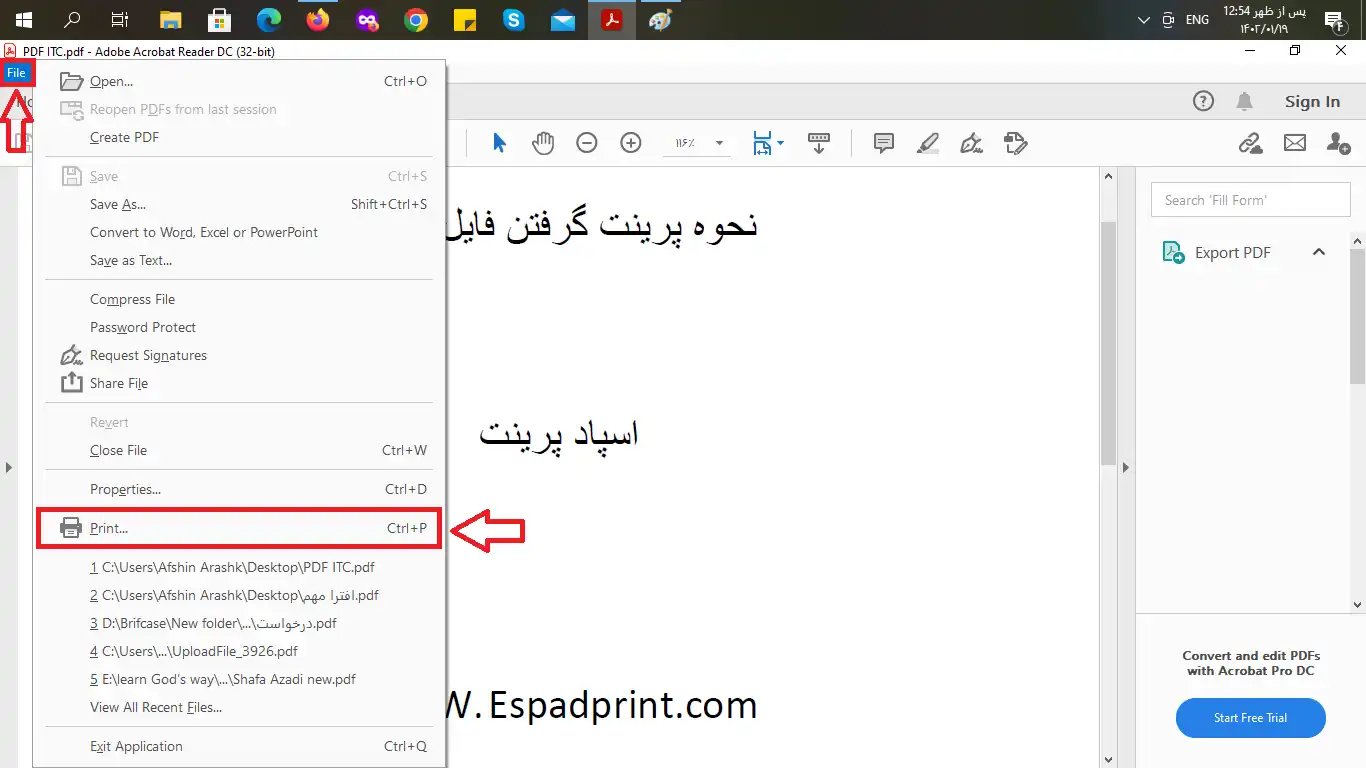The image size is (1366, 768).
Task: Open Google Chrome from the taskbar
Action: click(416, 20)
